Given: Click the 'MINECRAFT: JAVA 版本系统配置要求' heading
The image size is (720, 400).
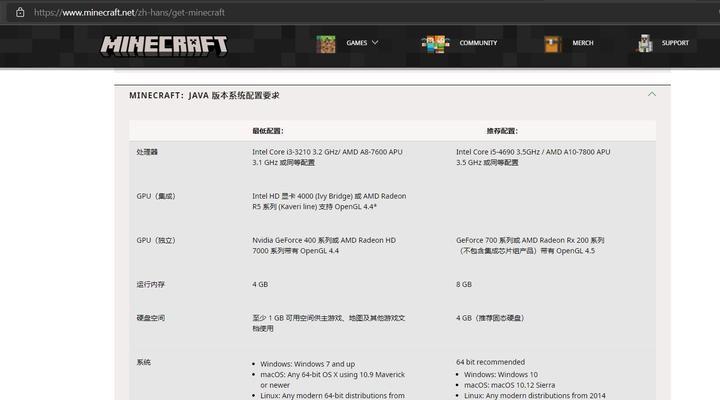Looking at the screenshot, I should pyautogui.click(x=204, y=96).
